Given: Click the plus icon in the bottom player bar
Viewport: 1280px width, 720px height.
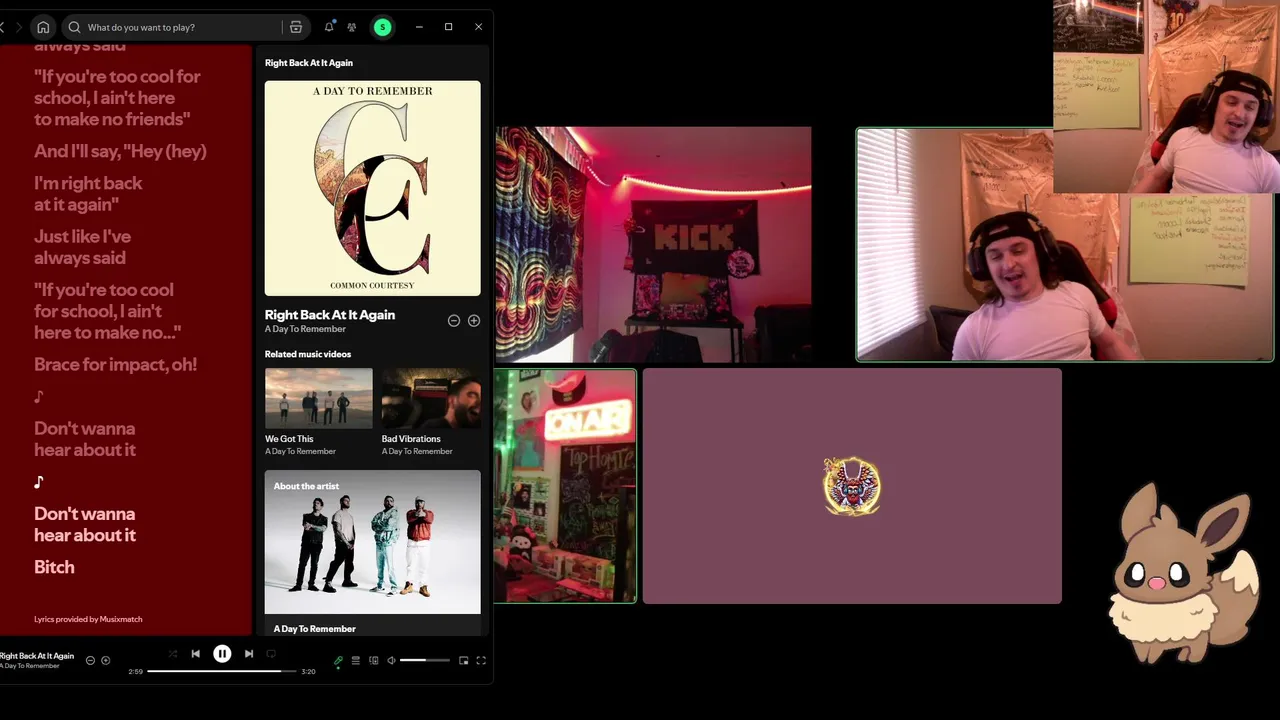Looking at the screenshot, I should [x=106, y=660].
